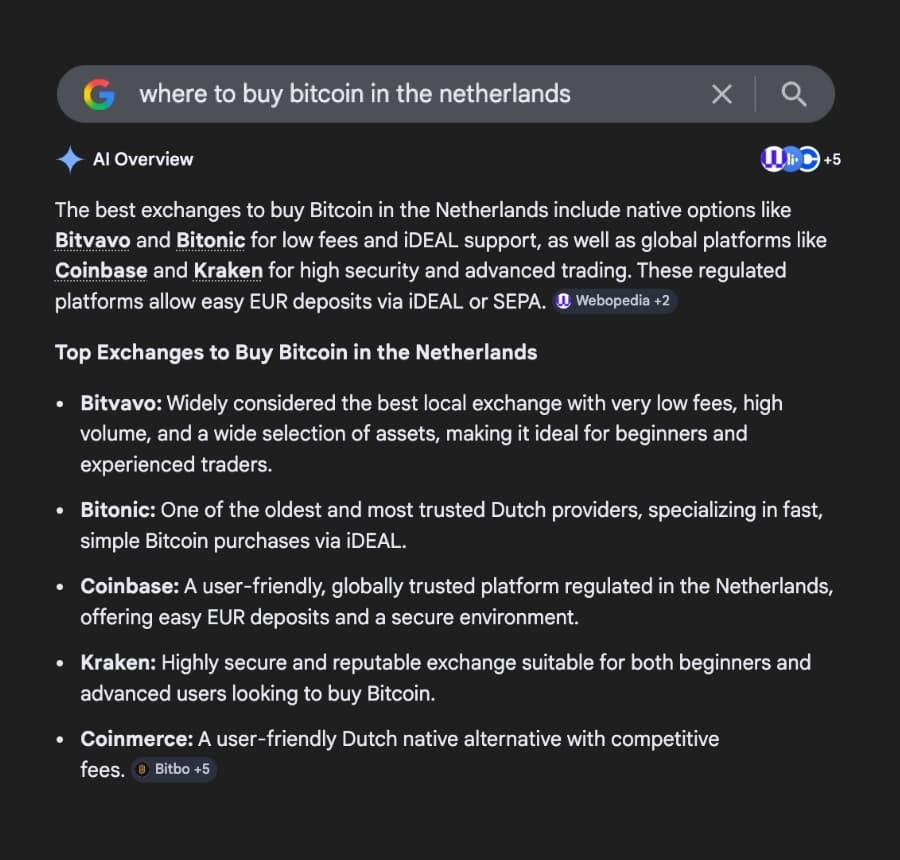Click the middle blue favicon in the source stack
900x860 pixels.
793,158
